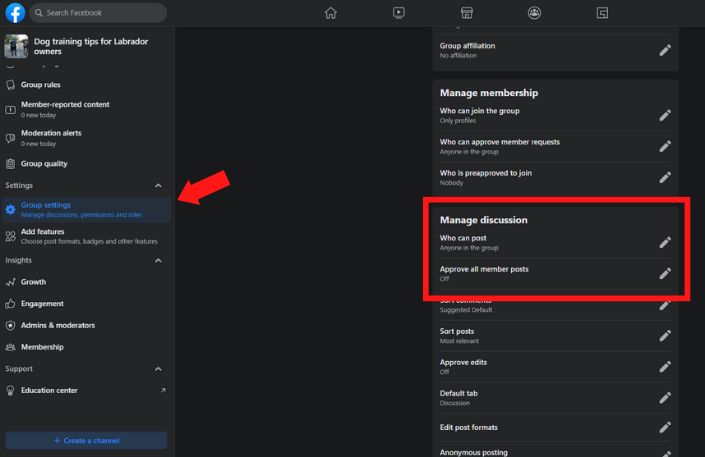Edit Who can join the group
This screenshot has height=457, width=705.
[x=665, y=116]
